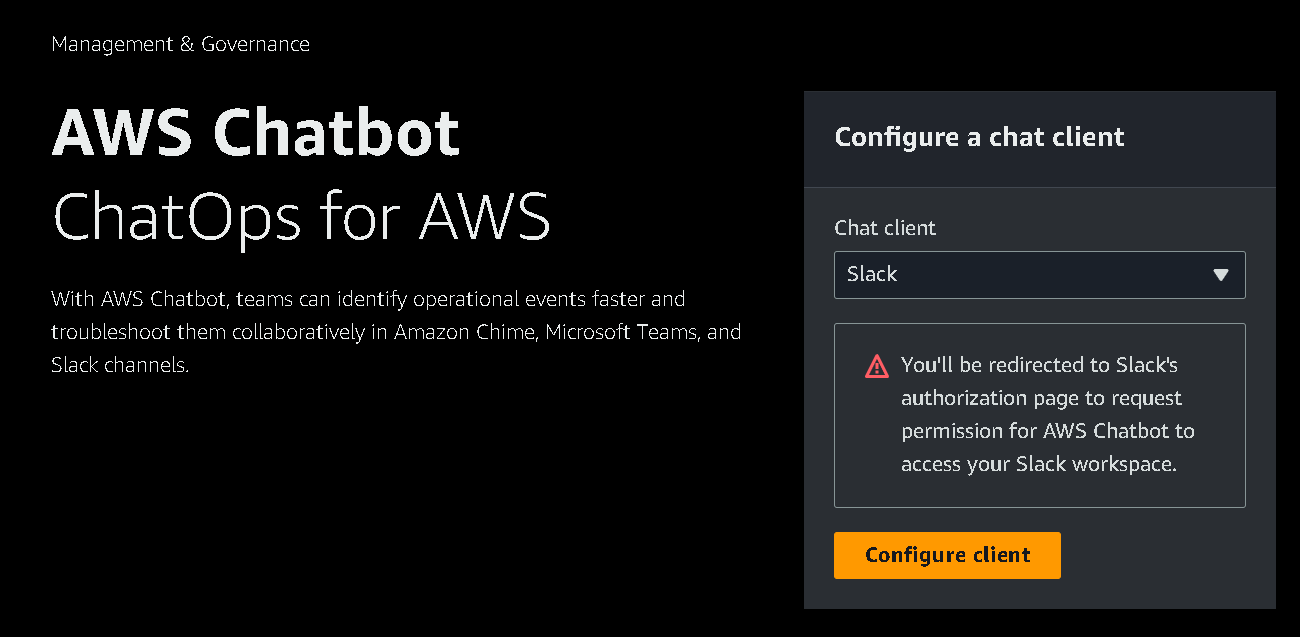This screenshot has width=1300, height=637.
Task: Click the dropdown arrow beside Slack
Action: (1220, 275)
